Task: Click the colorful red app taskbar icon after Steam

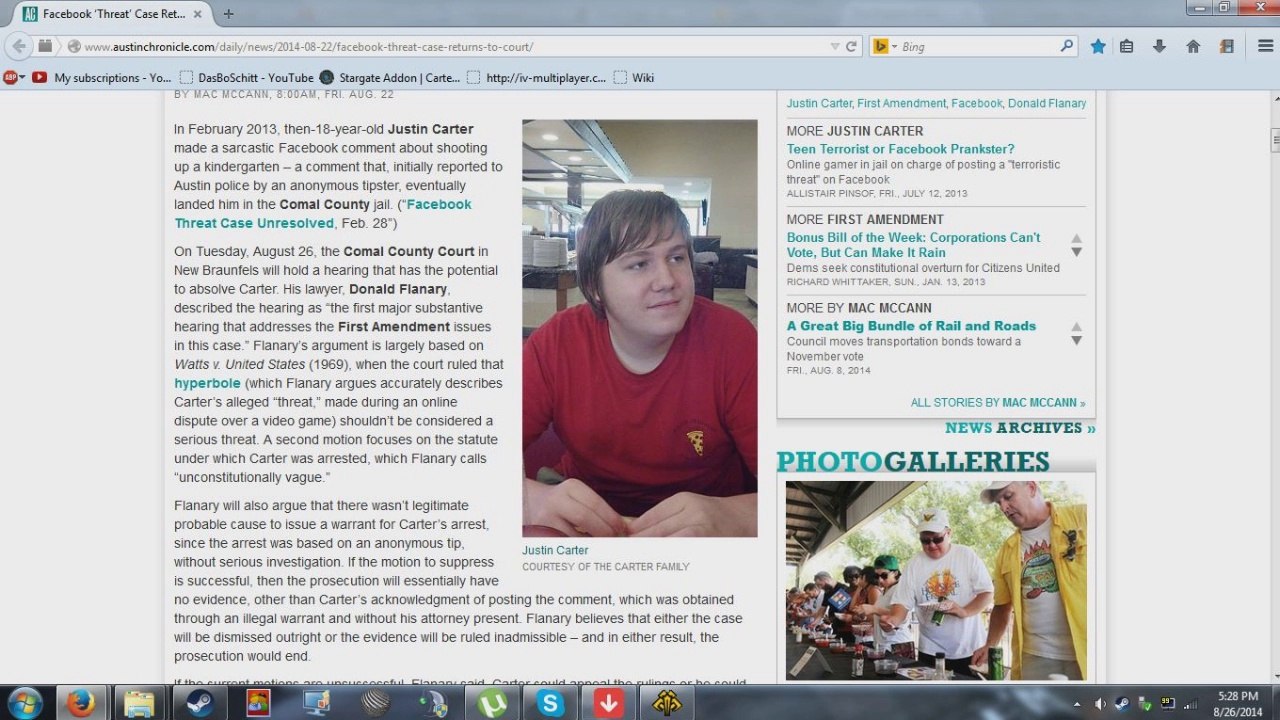Action: coord(258,703)
